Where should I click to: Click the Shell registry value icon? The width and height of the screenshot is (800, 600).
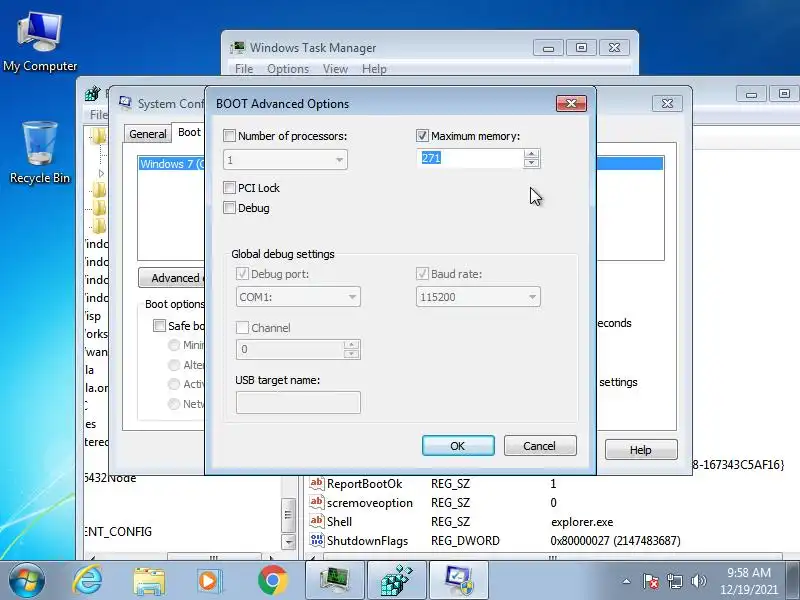pyautogui.click(x=316, y=521)
